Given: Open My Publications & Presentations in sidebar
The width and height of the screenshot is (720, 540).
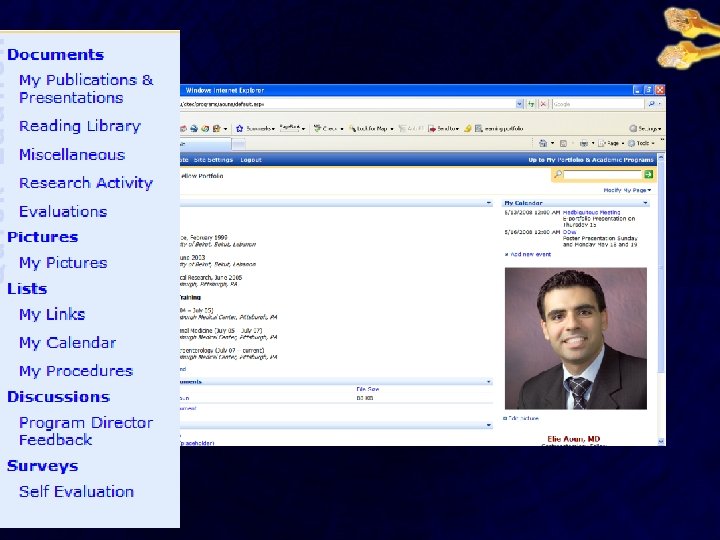Looking at the screenshot, I should click(x=86, y=89).
